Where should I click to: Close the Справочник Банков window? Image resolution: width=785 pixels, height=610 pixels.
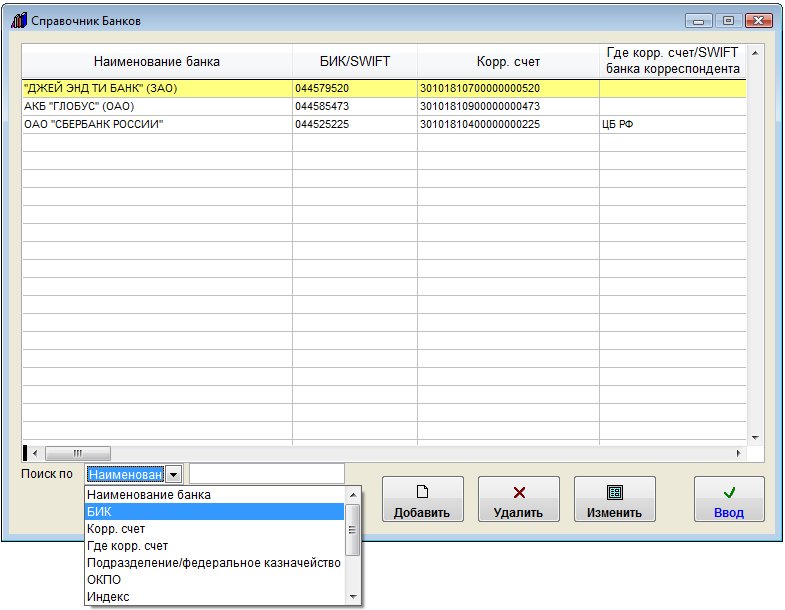coord(758,21)
